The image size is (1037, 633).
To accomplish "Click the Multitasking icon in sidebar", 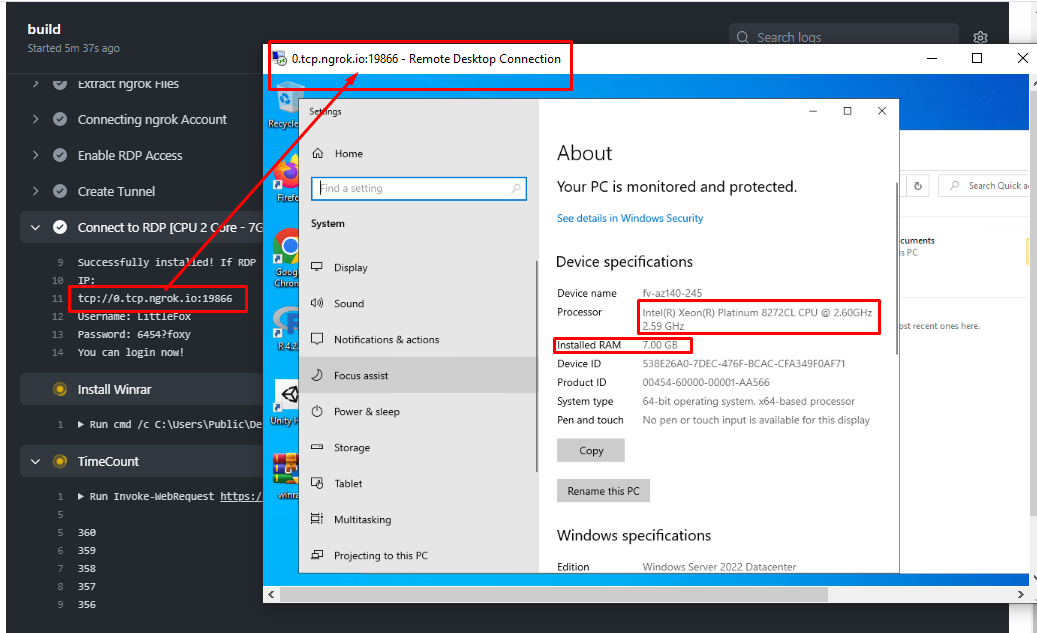I will pos(317,519).
